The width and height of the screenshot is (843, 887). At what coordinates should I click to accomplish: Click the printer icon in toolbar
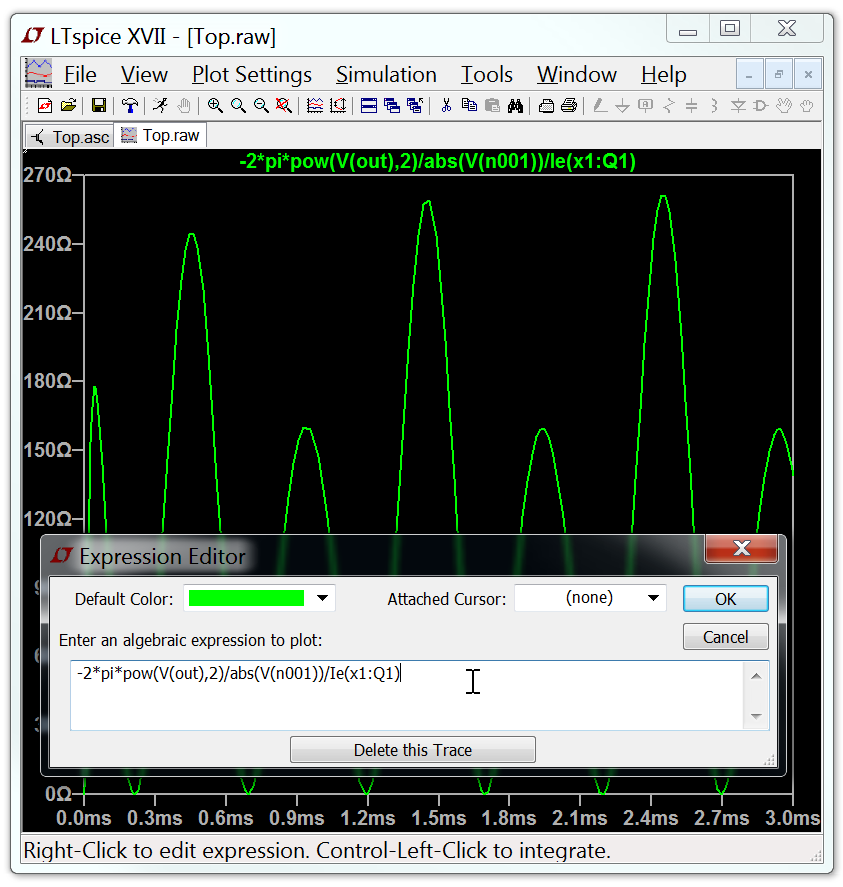(x=569, y=105)
